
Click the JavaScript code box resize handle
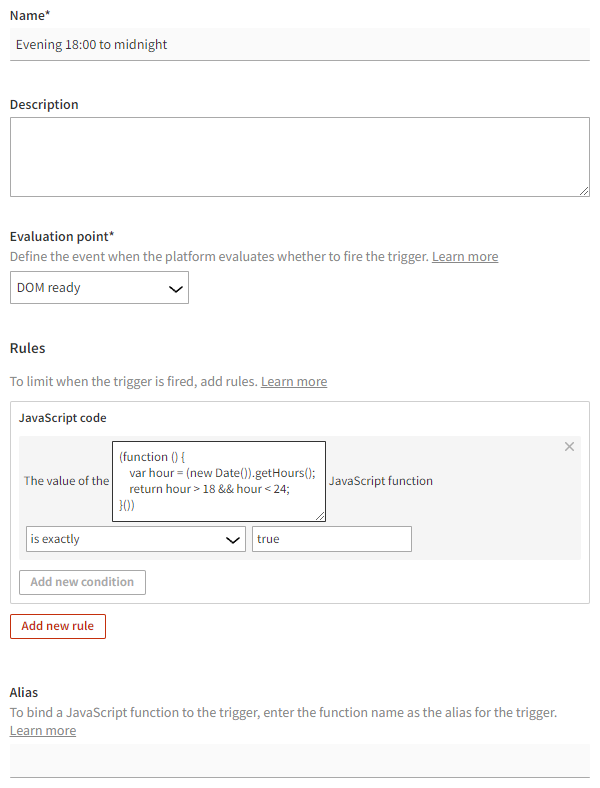click(320, 515)
